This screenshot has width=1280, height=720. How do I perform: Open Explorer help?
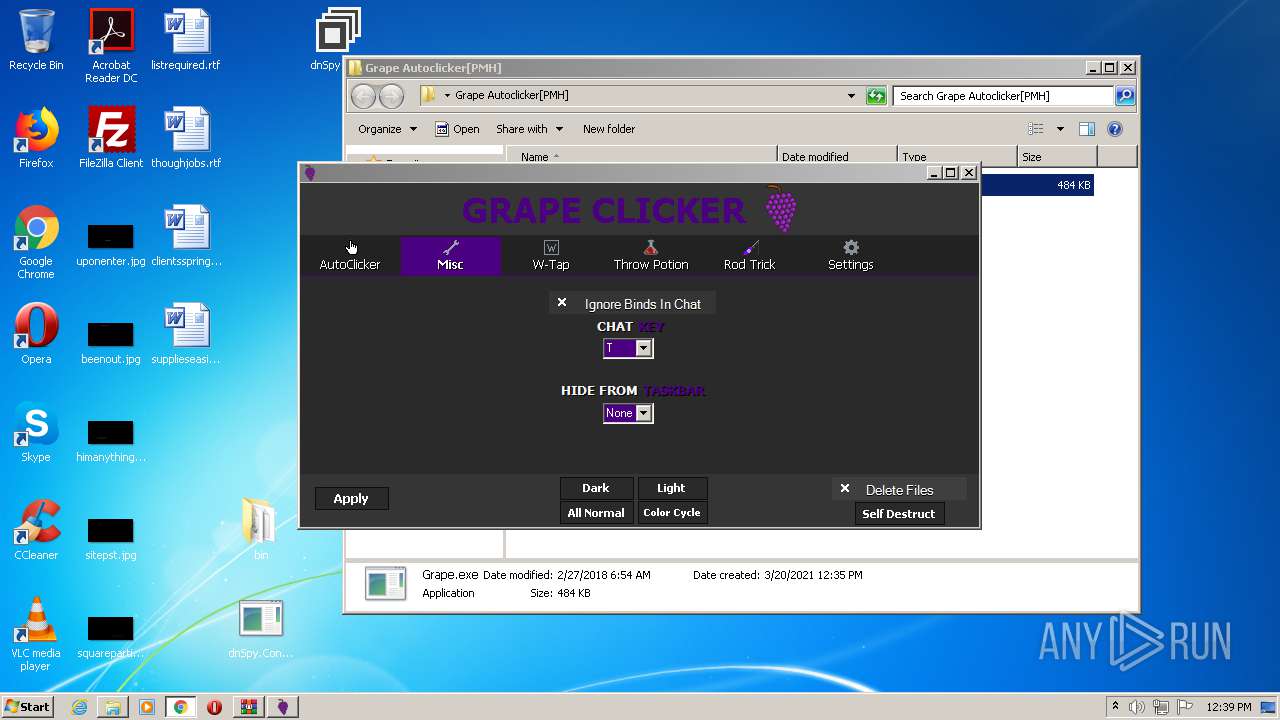(x=1115, y=129)
